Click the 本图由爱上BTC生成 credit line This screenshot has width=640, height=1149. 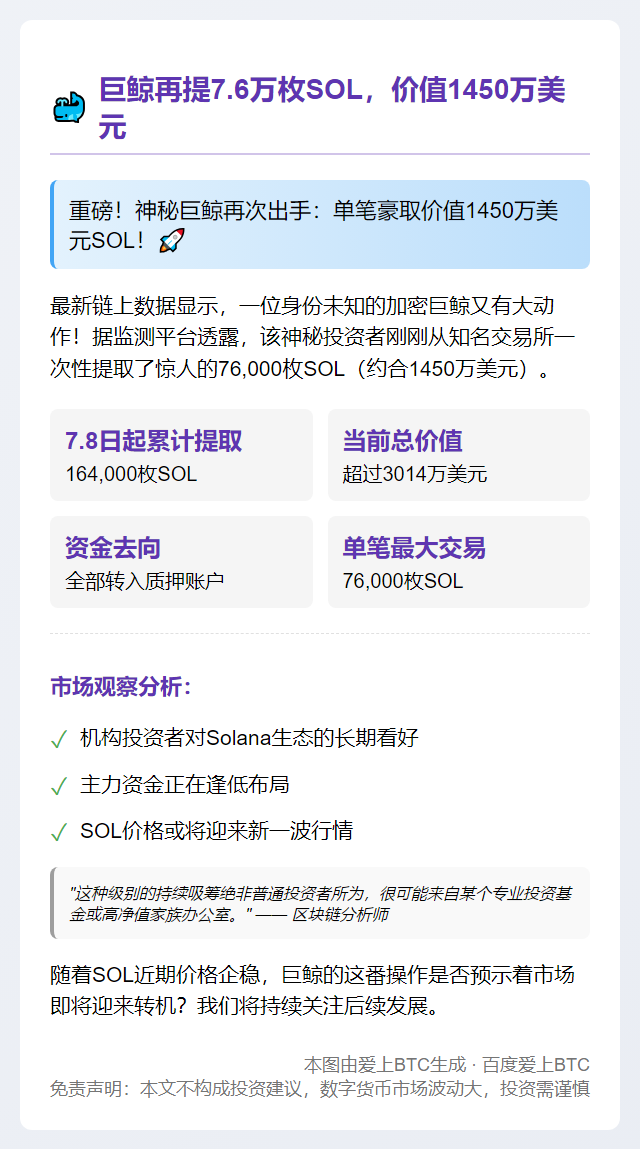coord(446,1064)
